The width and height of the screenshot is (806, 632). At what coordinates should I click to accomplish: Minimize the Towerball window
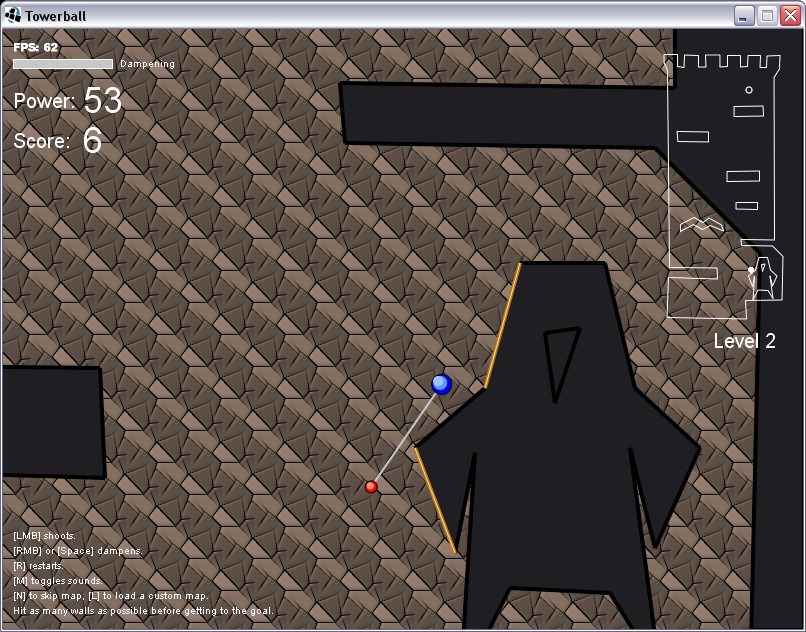(743, 15)
